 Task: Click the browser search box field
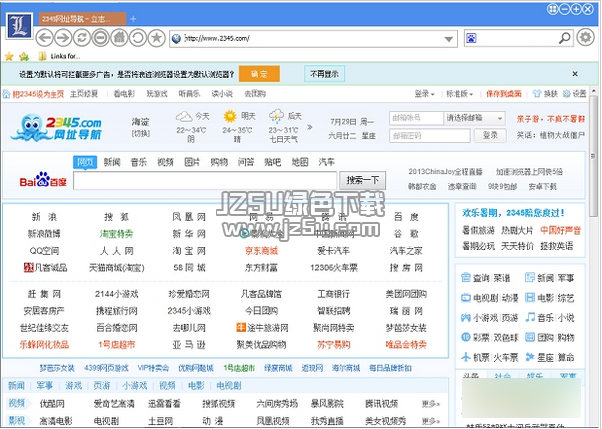tap(517, 38)
